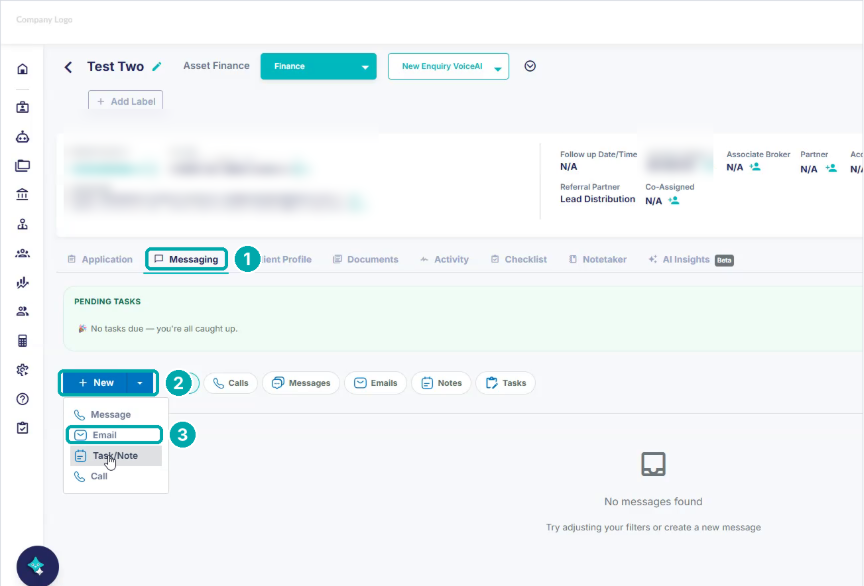The image size is (864, 586).
Task: Assign an Associate Broker via add-person icon
Action: (x=755, y=166)
